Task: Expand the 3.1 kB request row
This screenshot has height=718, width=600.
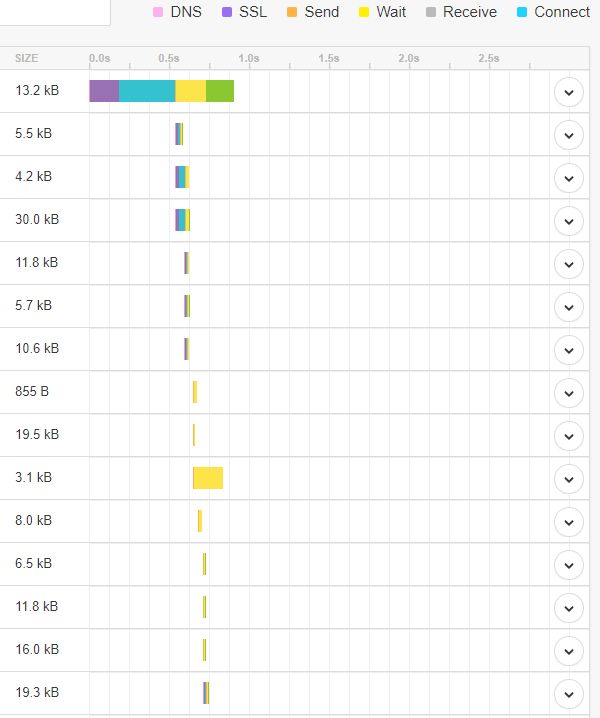Action: 568,479
